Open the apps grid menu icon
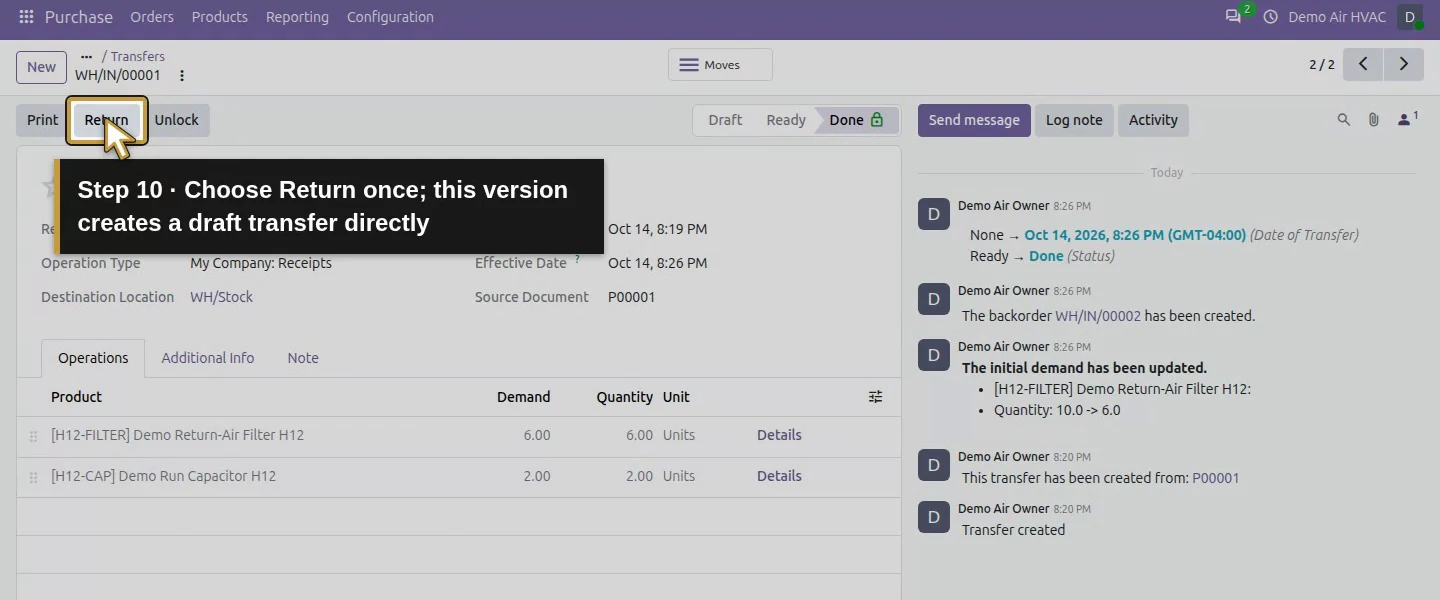 26,17
